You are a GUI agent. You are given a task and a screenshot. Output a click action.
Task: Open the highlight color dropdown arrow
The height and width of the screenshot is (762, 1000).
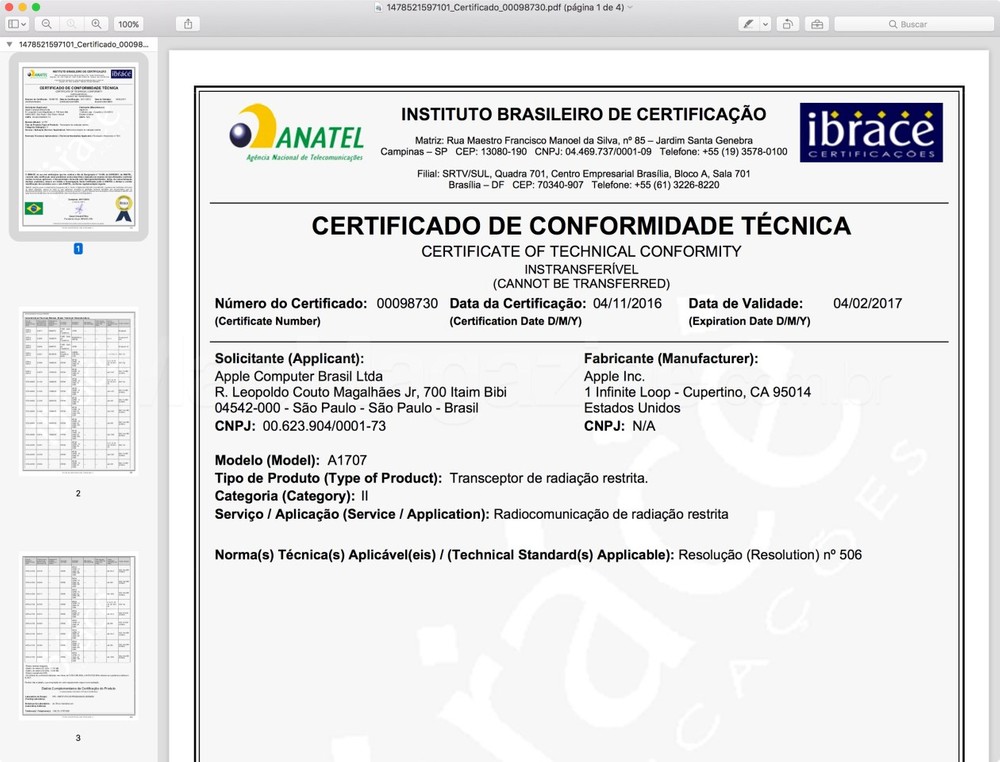[765, 23]
